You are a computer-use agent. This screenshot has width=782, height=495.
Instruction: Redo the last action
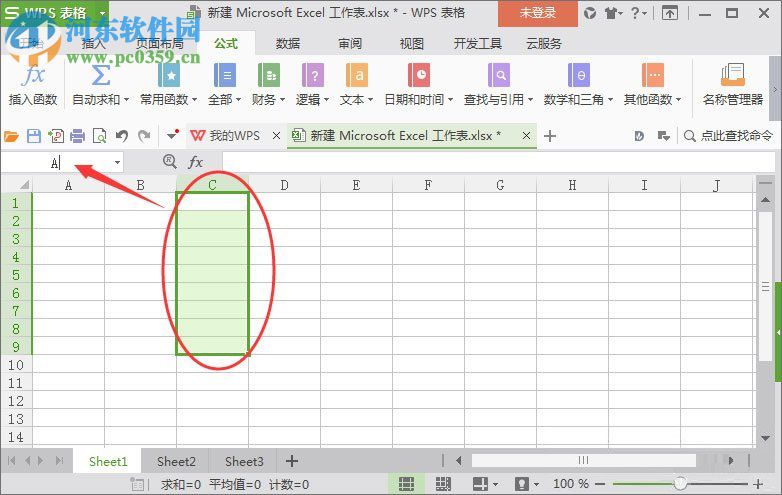144,136
